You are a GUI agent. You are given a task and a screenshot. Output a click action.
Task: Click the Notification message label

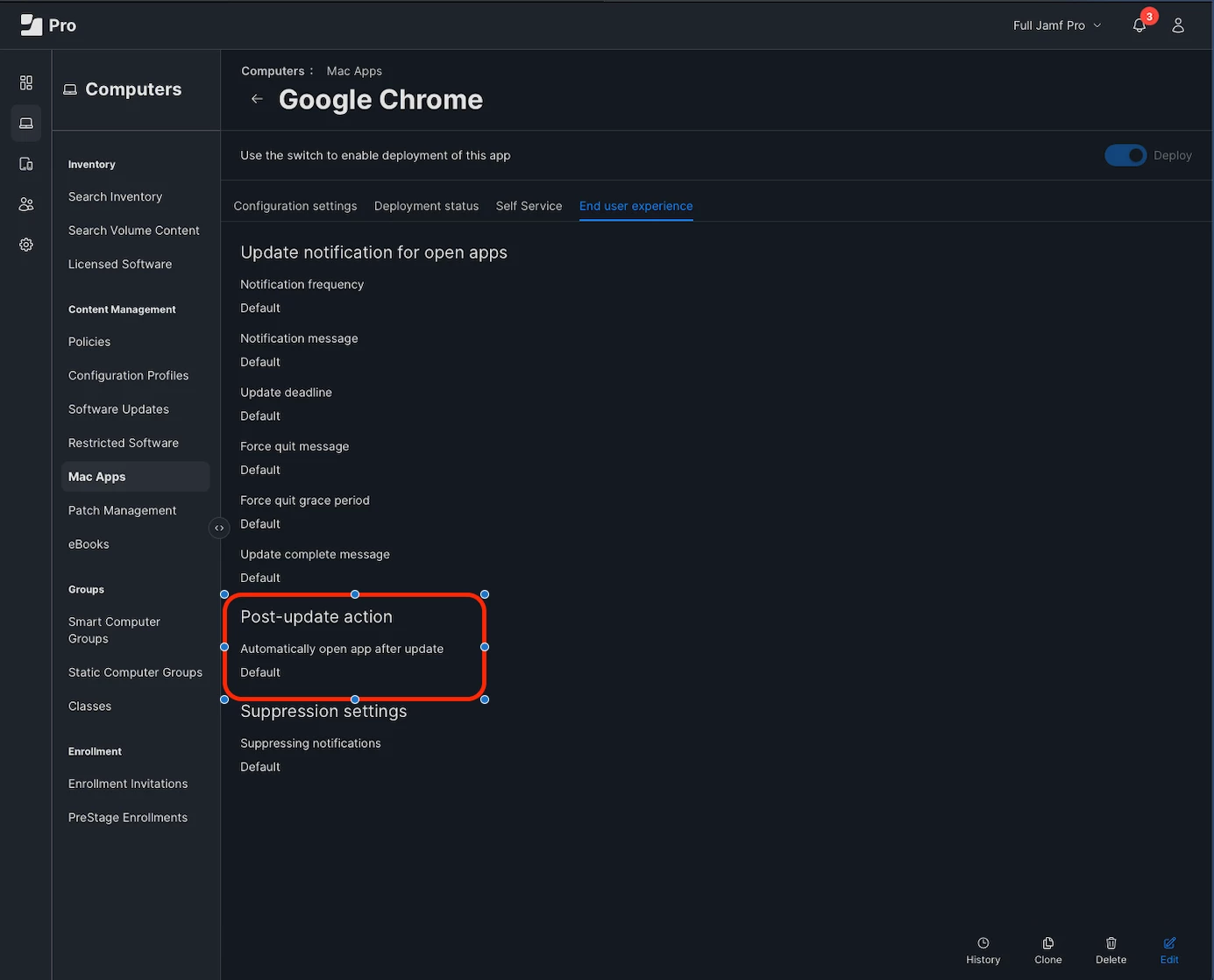pos(299,338)
